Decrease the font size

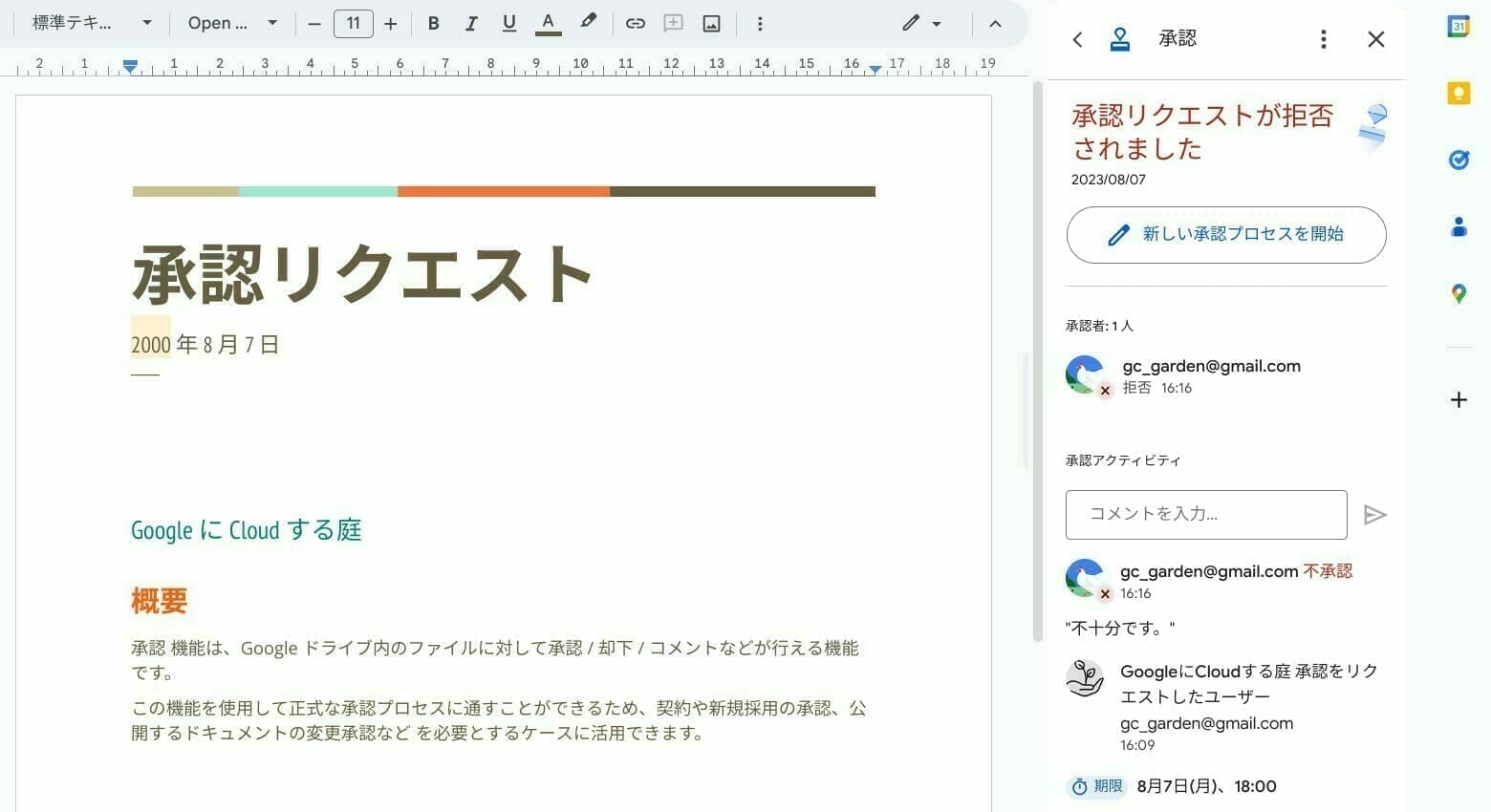coord(314,24)
